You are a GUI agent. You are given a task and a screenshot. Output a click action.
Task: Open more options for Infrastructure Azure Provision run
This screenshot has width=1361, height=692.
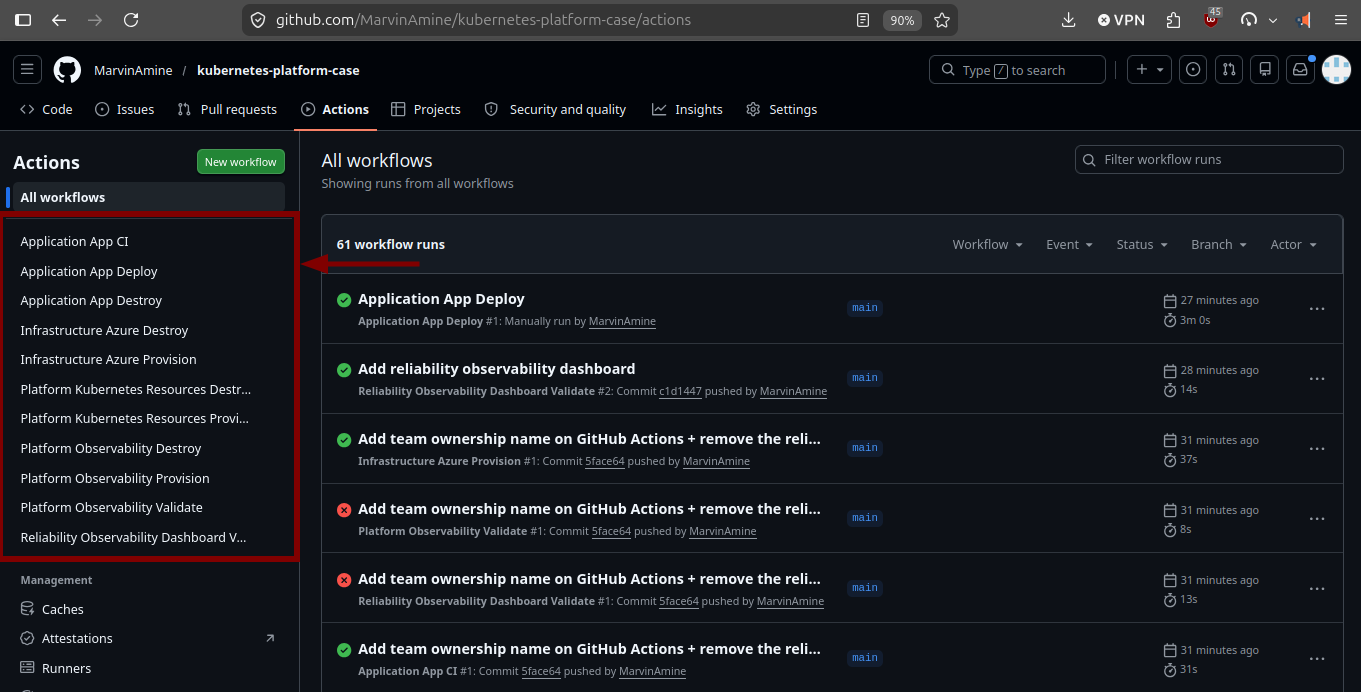point(1317,449)
